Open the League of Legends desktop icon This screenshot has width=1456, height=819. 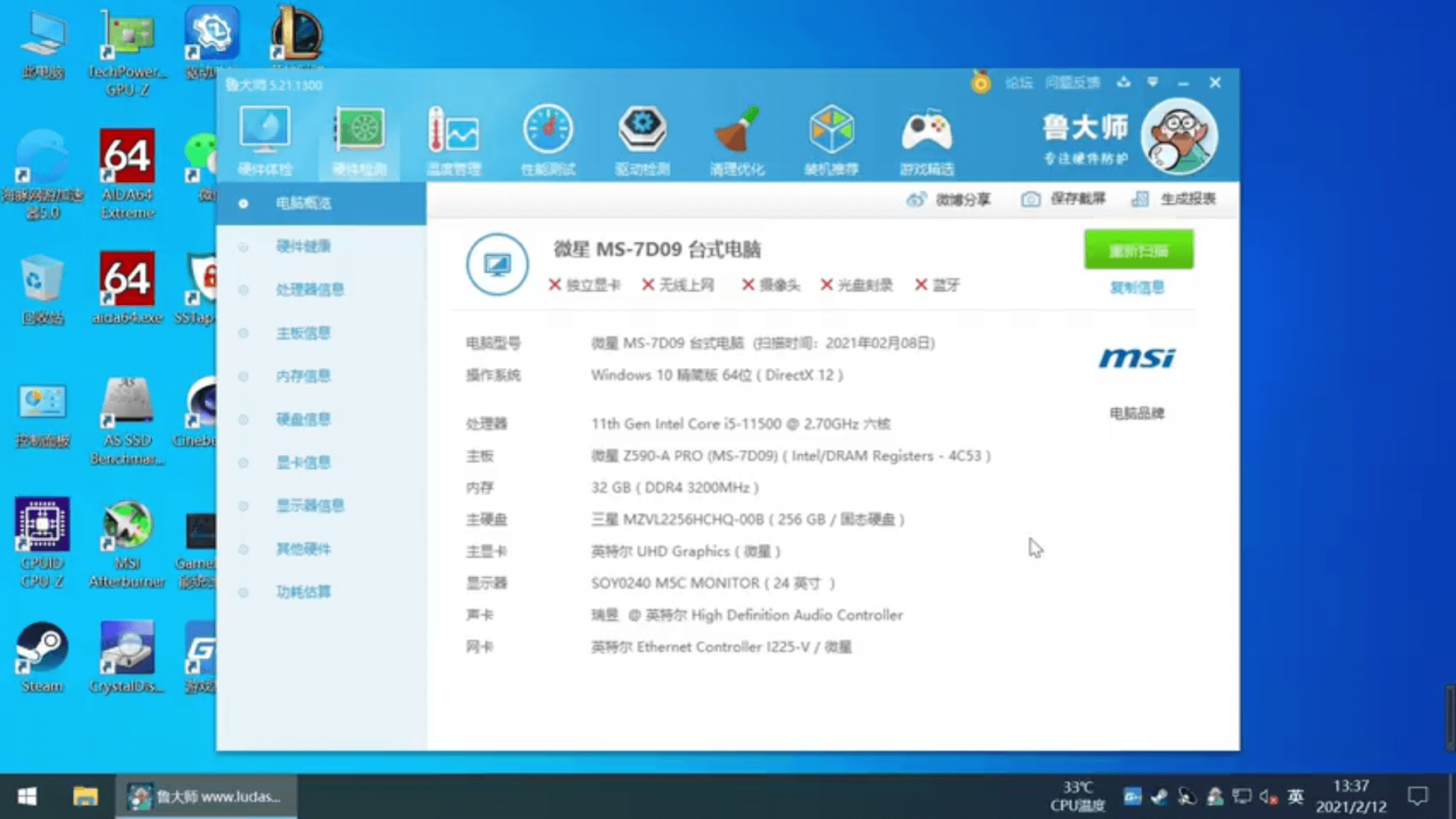tap(297, 36)
